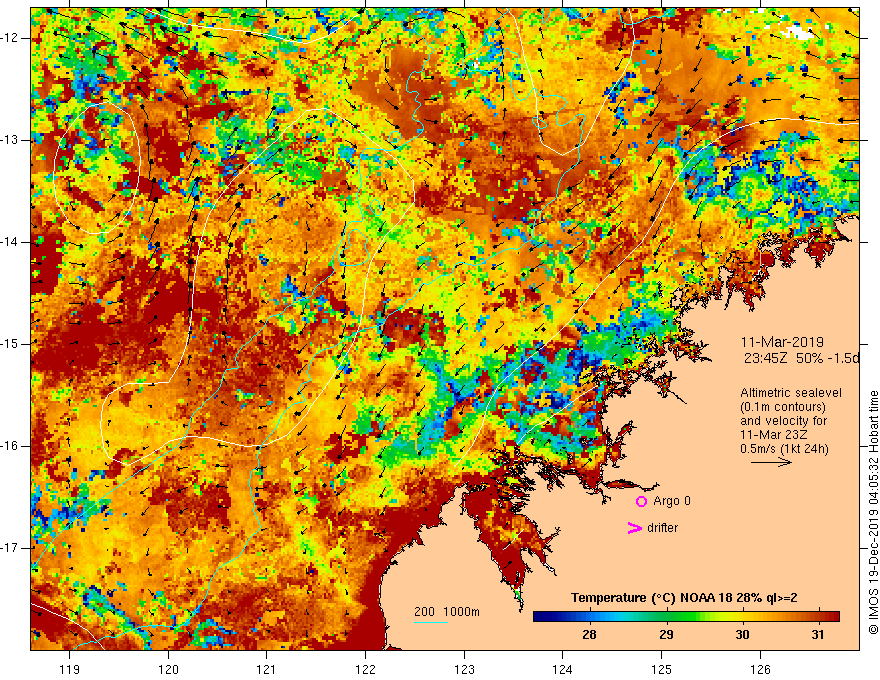Viewport: 880px width, 680px height.
Task: Click the latitude axis label -15
Action: pyautogui.click(x=11, y=344)
